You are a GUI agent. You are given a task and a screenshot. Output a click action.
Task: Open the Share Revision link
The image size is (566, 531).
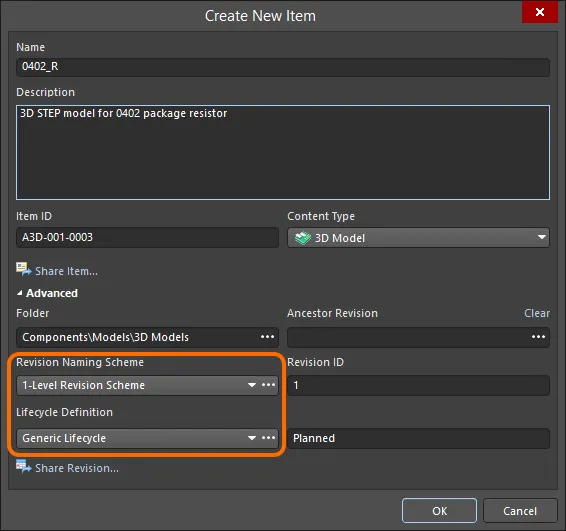point(77,468)
